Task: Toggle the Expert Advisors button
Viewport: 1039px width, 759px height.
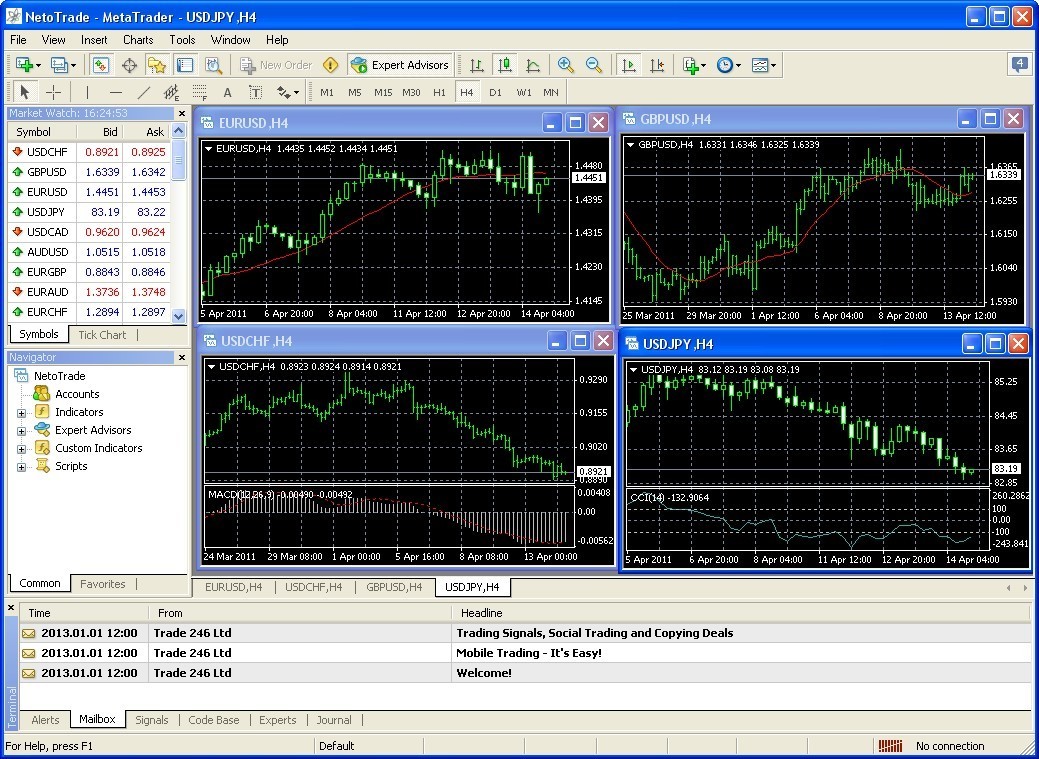Action: 400,65
